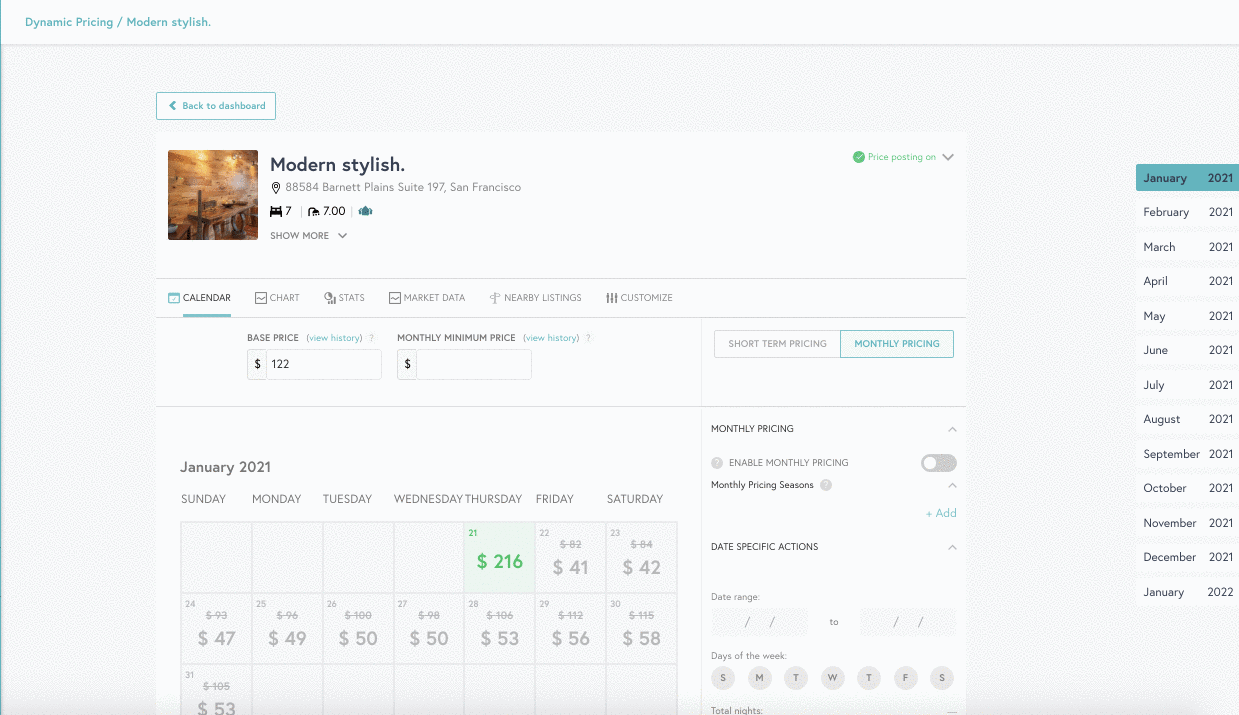Select January 22 cell priced $41
Screen dimensions: 1239x715
[x=571, y=557]
